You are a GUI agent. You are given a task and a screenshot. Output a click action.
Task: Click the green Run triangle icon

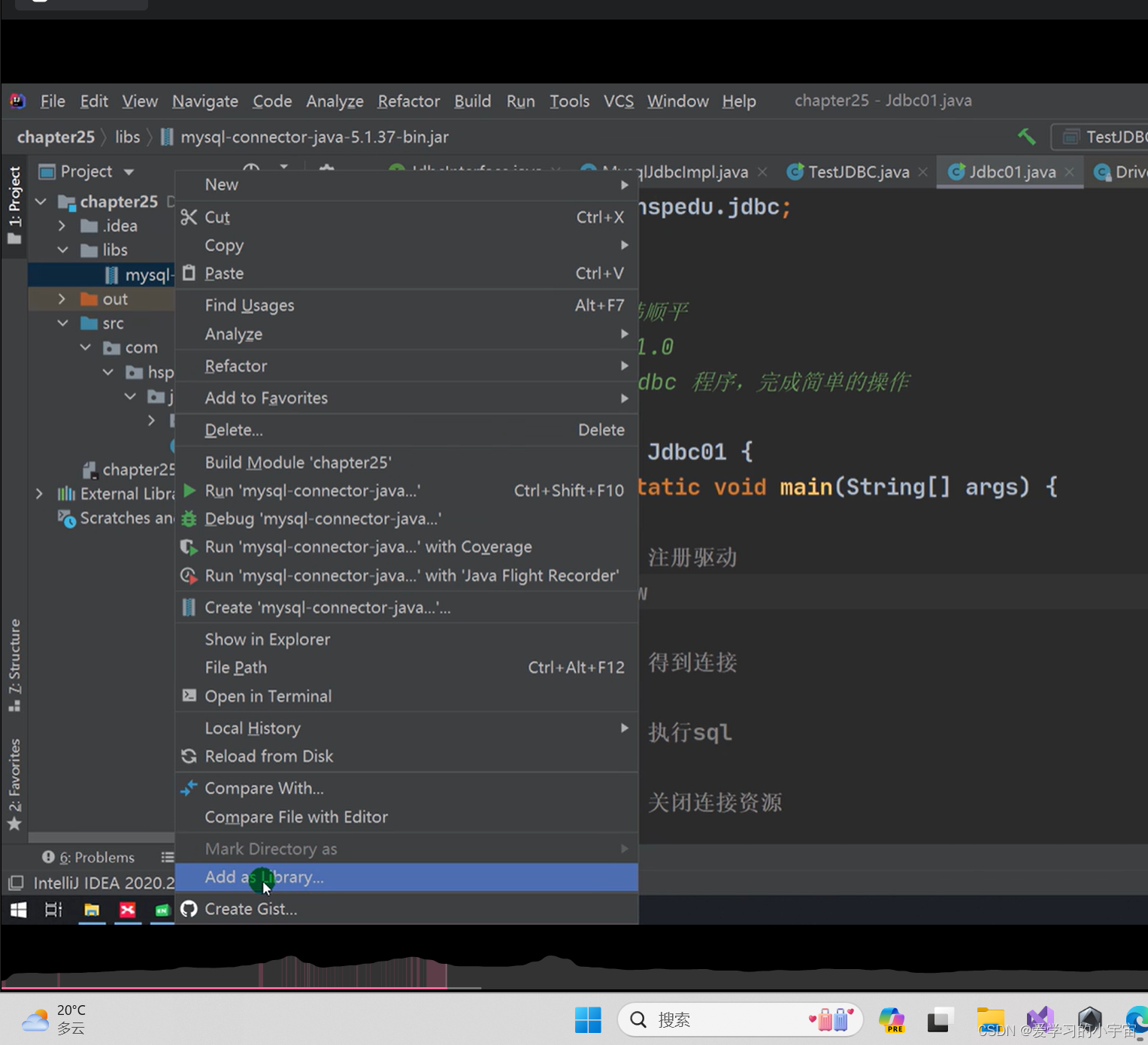pyautogui.click(x=189, y=490)
